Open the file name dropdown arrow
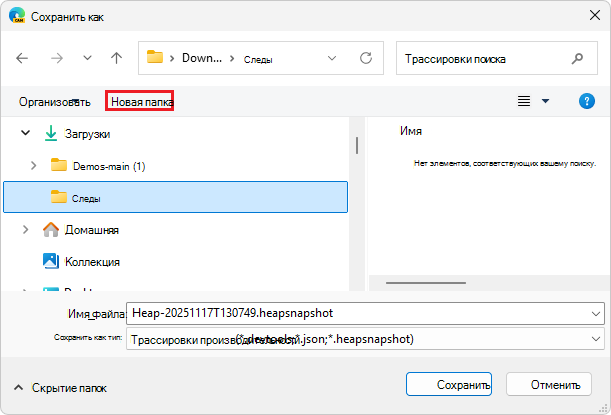Screen dimensions: 611x415 pos(595,313)
